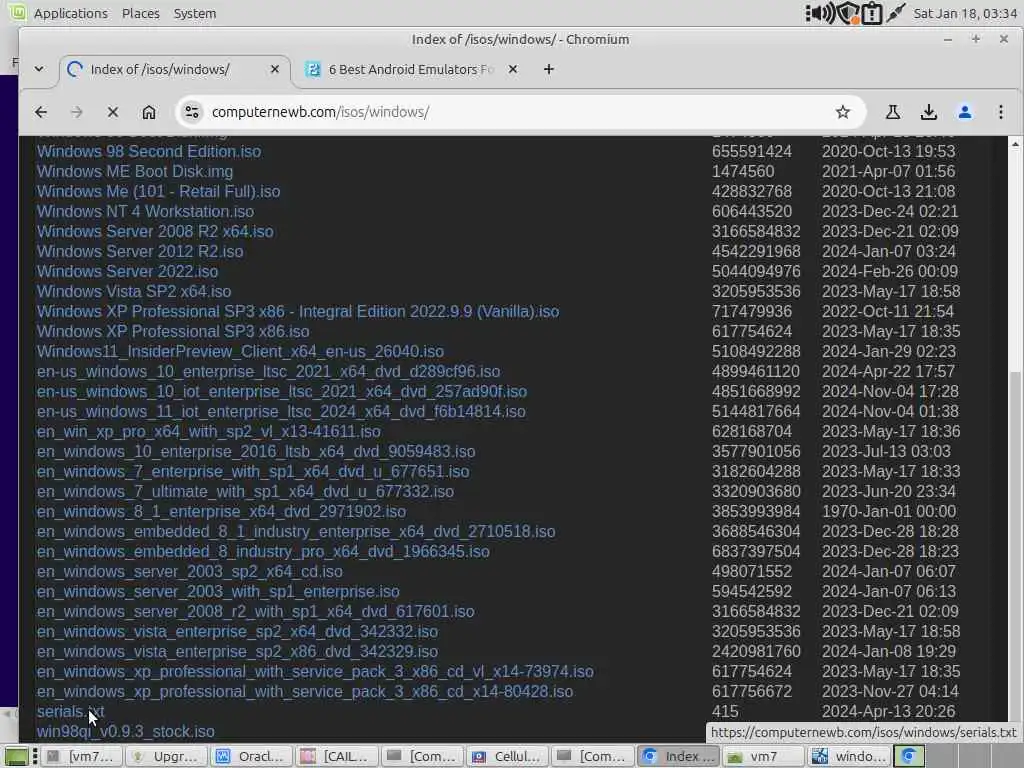
Task: Click the Linux Mint logo icon
Action: (16, 12)
